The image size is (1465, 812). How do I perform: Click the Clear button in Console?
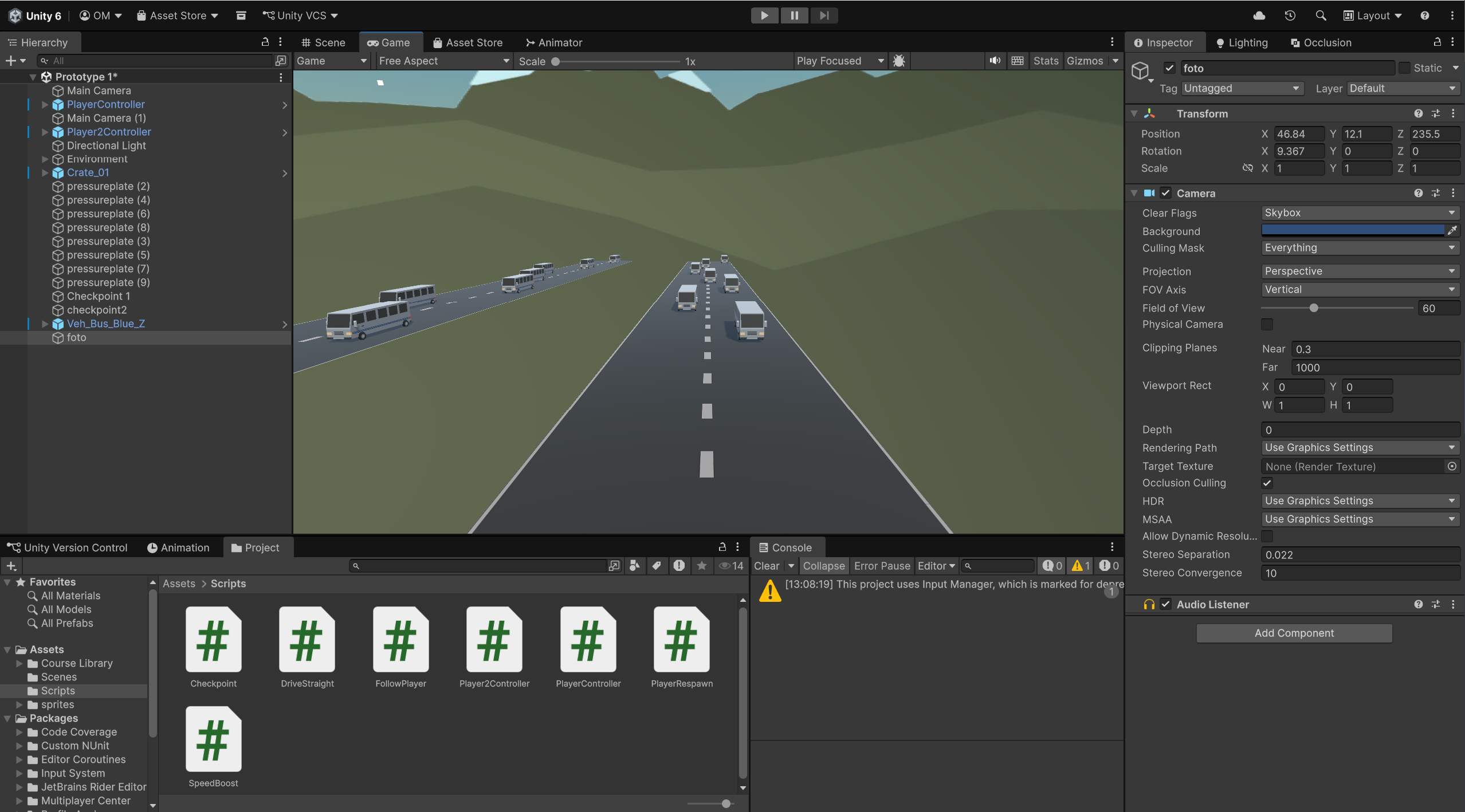point(766,566)
